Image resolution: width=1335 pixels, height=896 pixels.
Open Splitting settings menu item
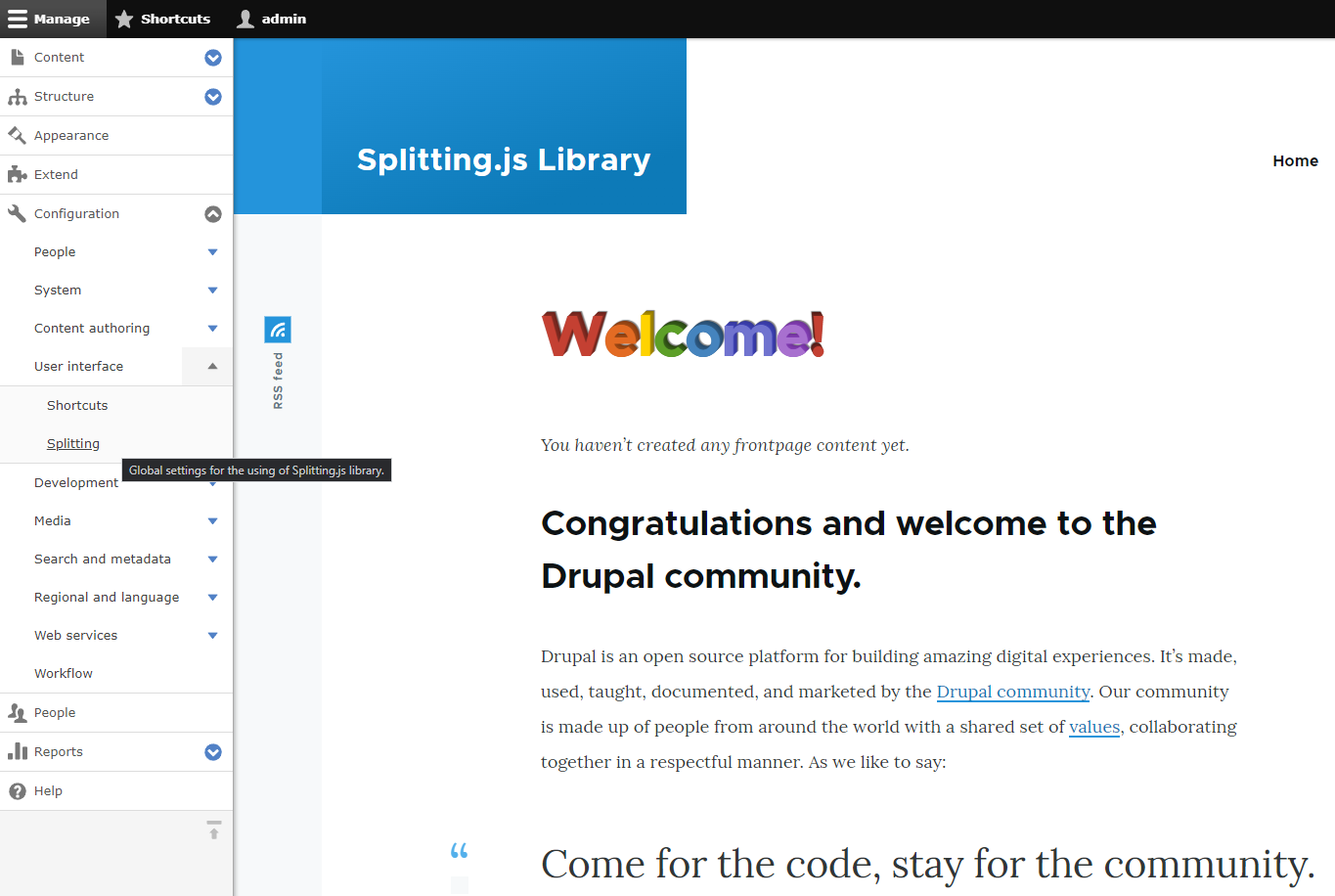[x=73, y=443]
